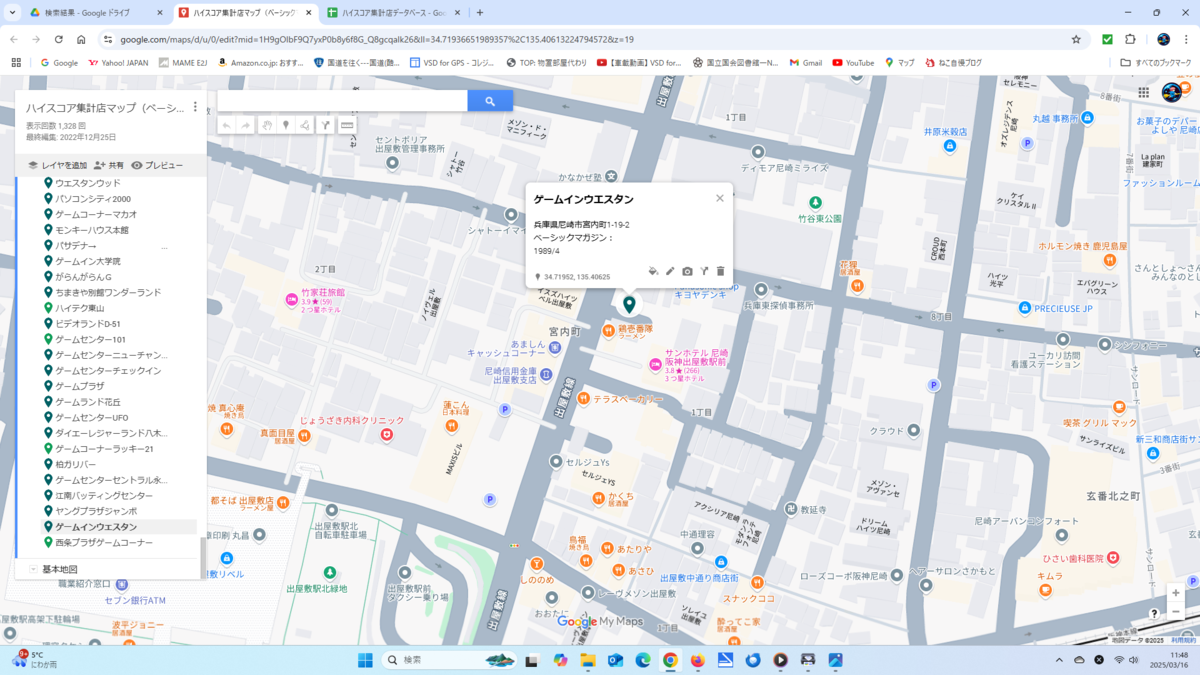
Task: Click the map search input field
Action: coord(342,101)
